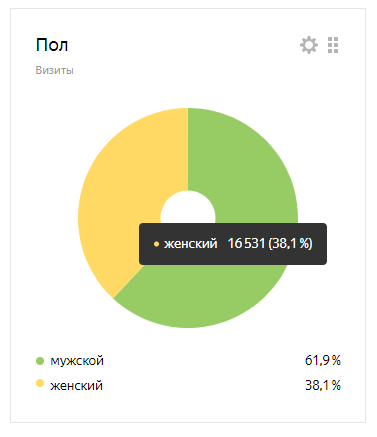Image resolution: width=377 pixels, height=437 pixels.
Task: Click the yellow женский legend dot
Action: click(40, 383)
